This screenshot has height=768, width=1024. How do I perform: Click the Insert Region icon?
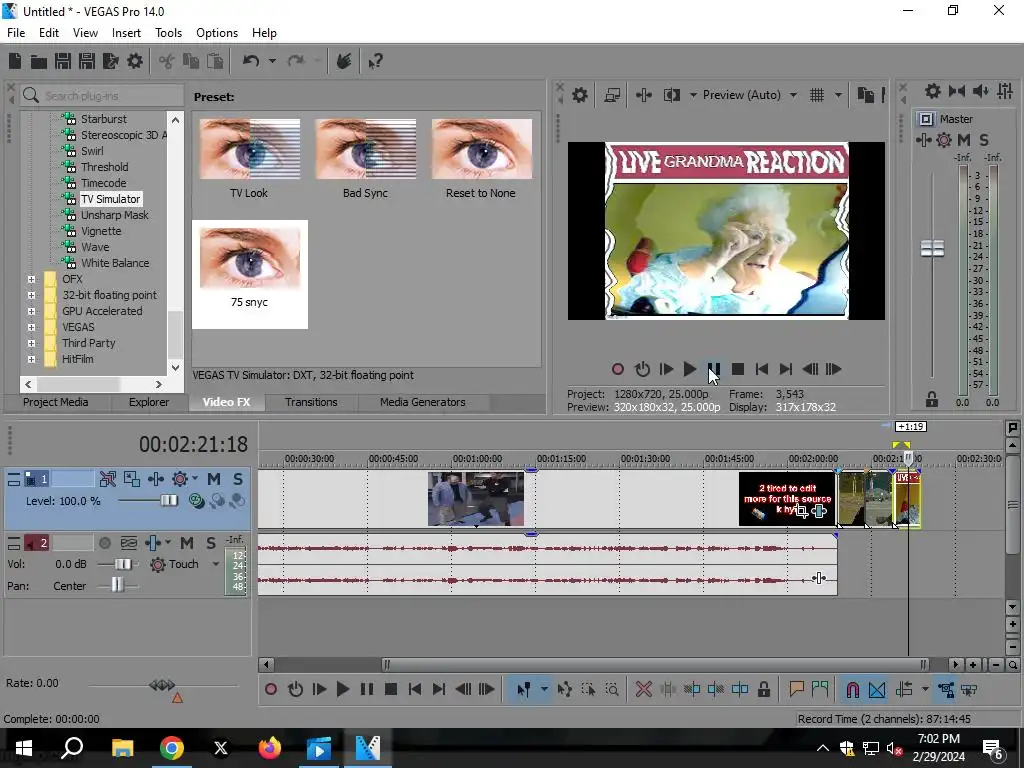pyautogui.click(x=820, y=690)
